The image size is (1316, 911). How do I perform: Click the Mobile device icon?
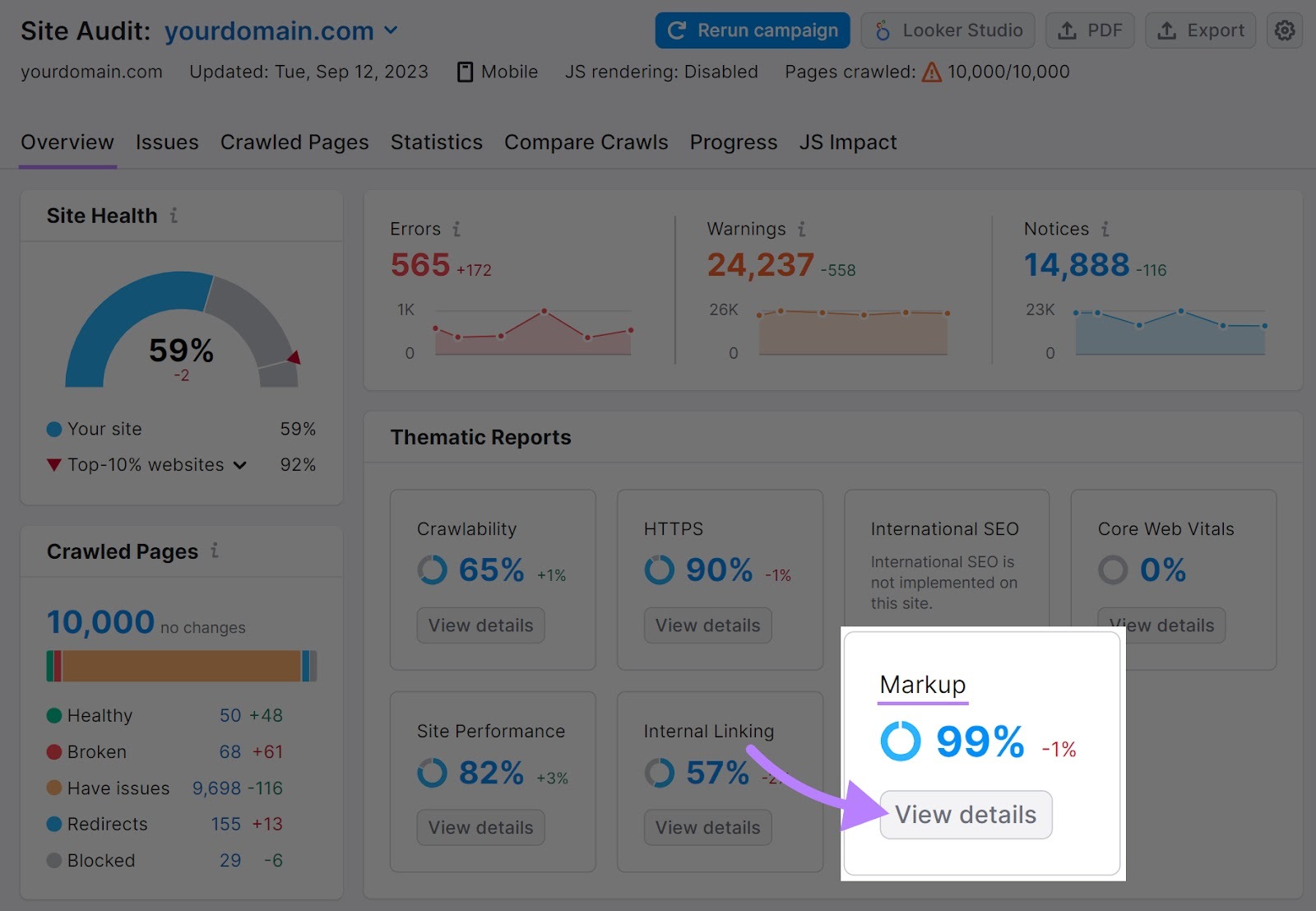click(465, 72)
